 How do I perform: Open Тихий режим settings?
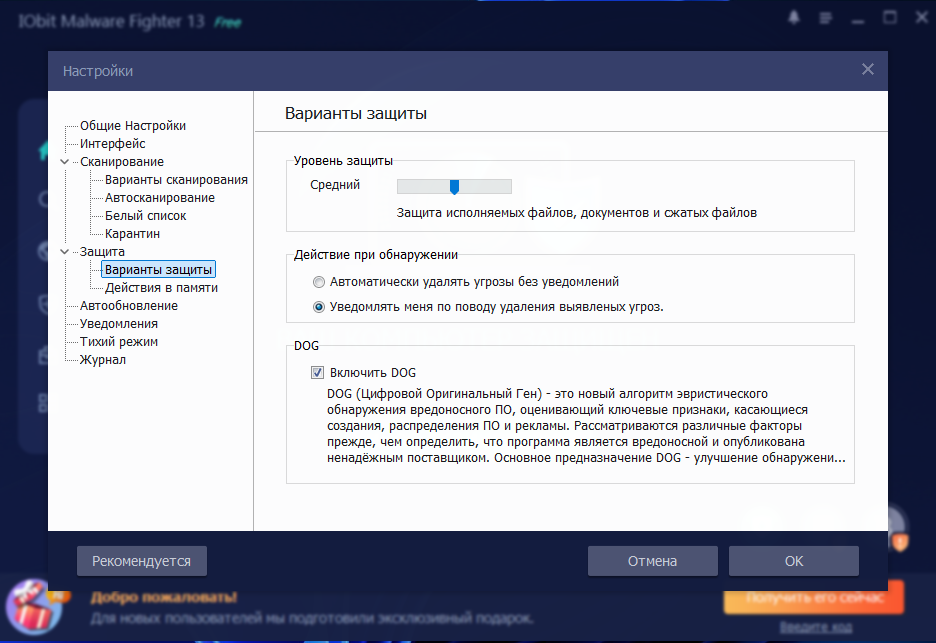118,342
